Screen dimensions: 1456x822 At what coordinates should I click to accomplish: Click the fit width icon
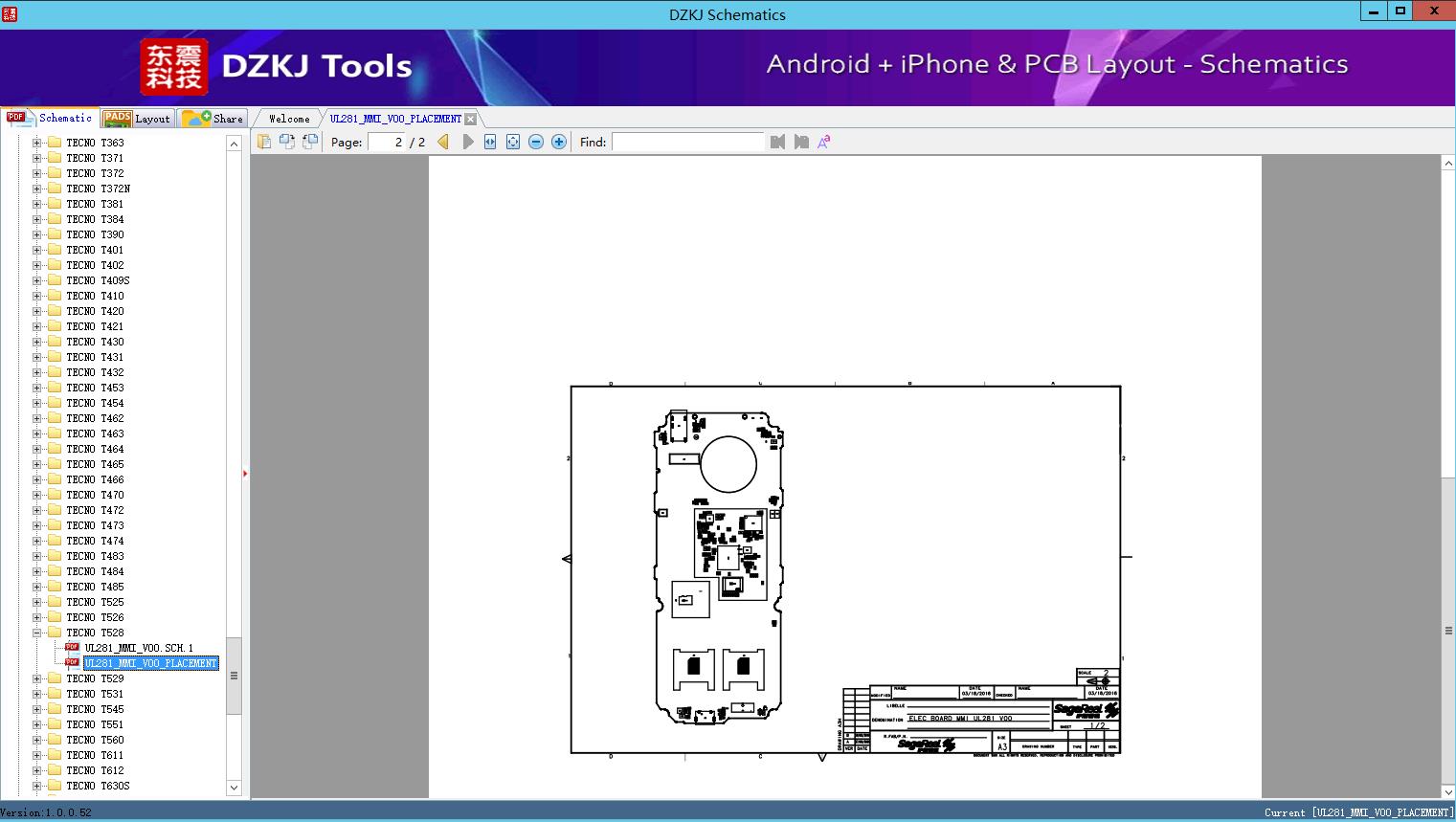(x=490, y=142)
